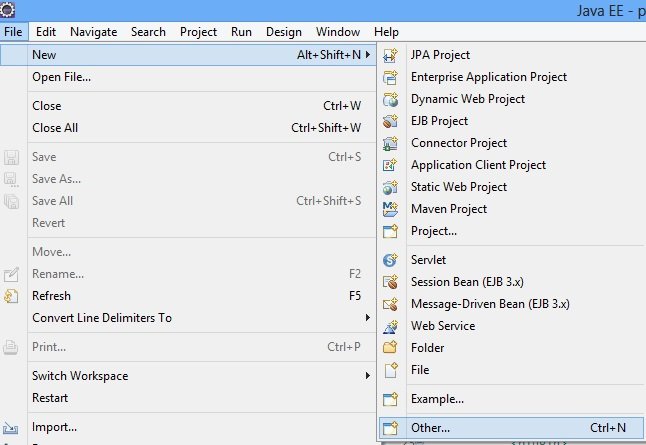Select Dynamic Web Project entry
Image resolution: width=646 pixels, height=445 pixels.
pyautogui.click(x=511, y=99)
